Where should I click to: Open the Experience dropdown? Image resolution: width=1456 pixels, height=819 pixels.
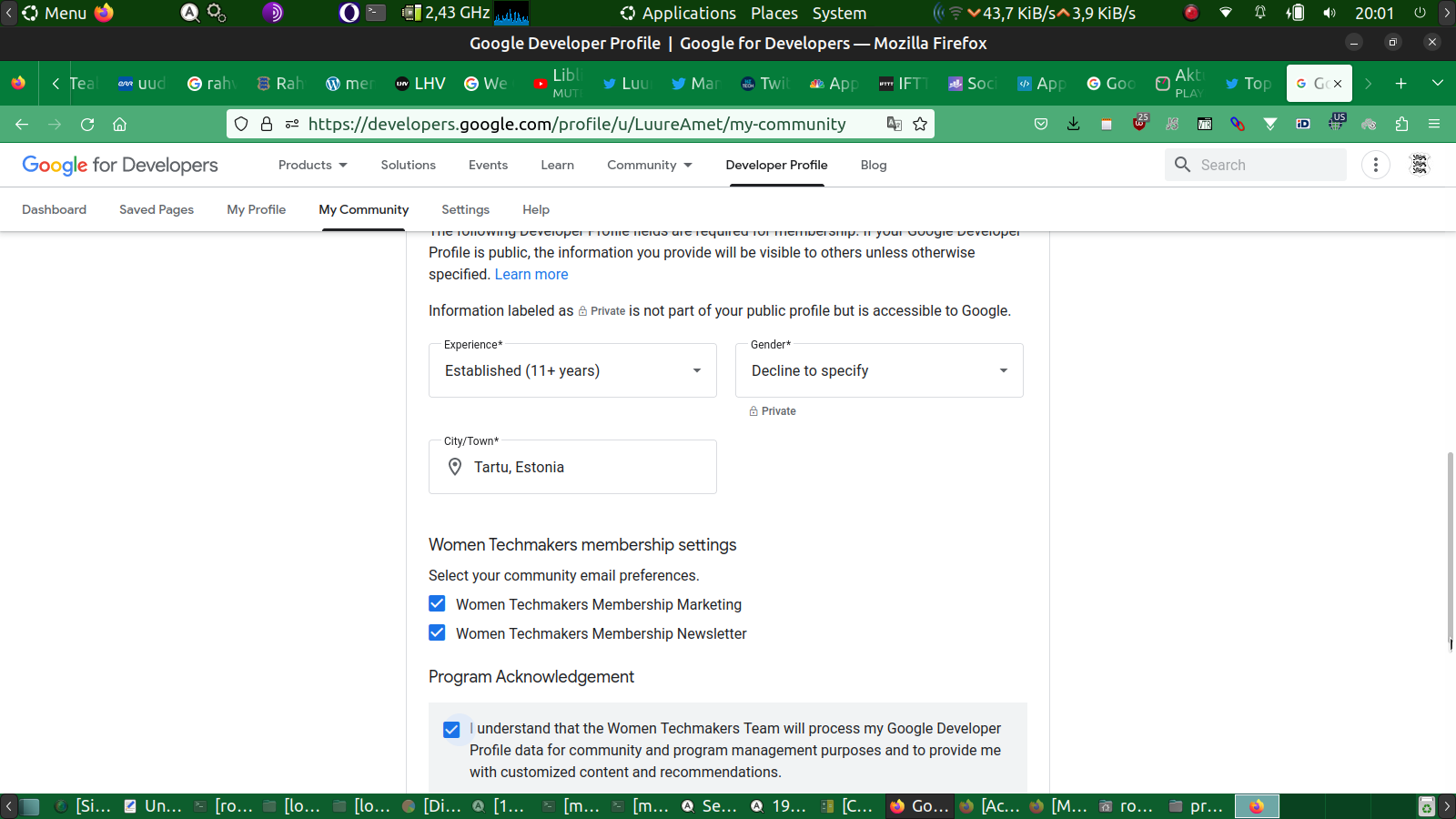point(572,370)
